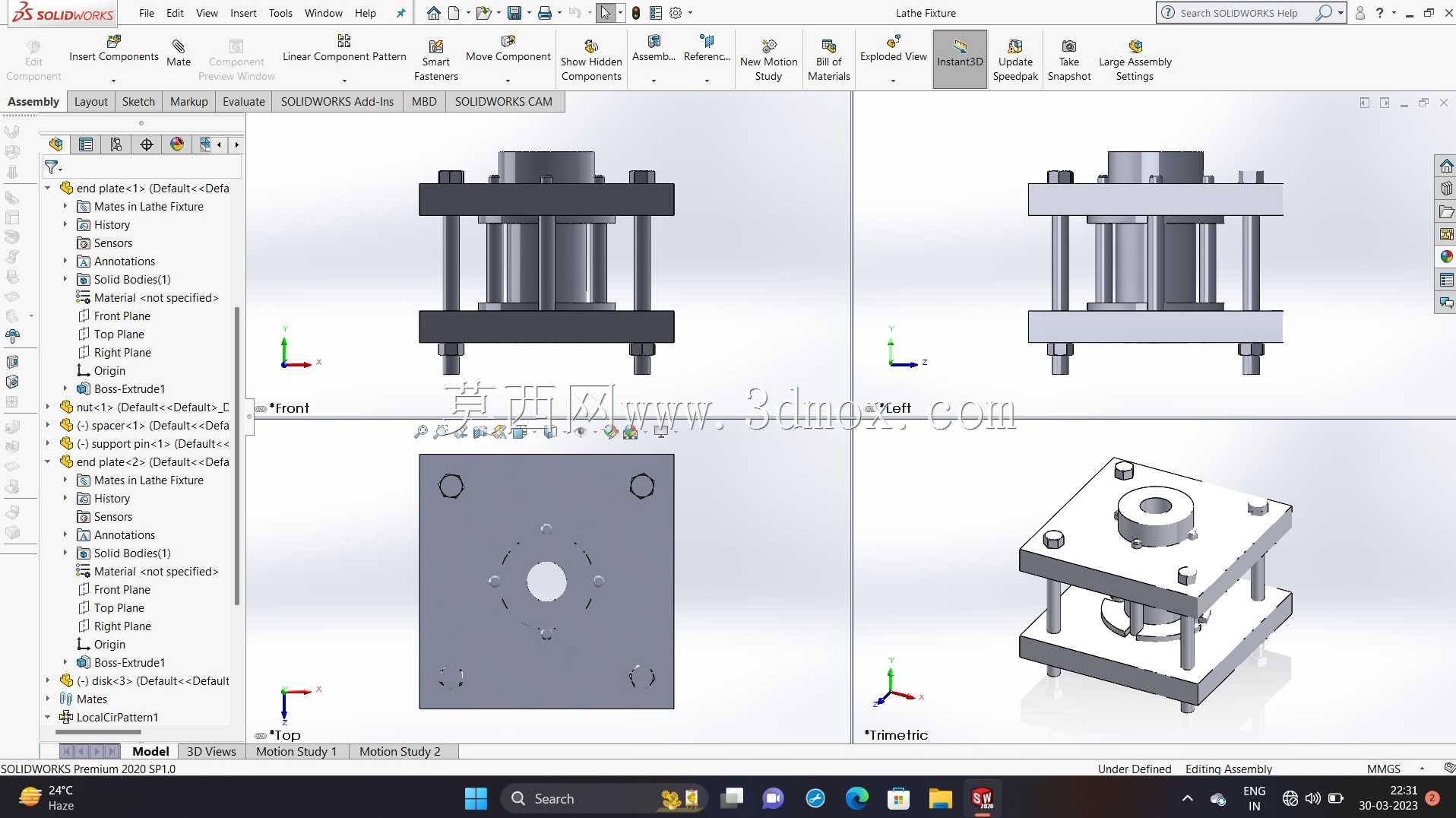Screen dimensions: 1456x818
Task: Click Edit Appearance icon in heads-up toolbar
Action: coord(611,433)
